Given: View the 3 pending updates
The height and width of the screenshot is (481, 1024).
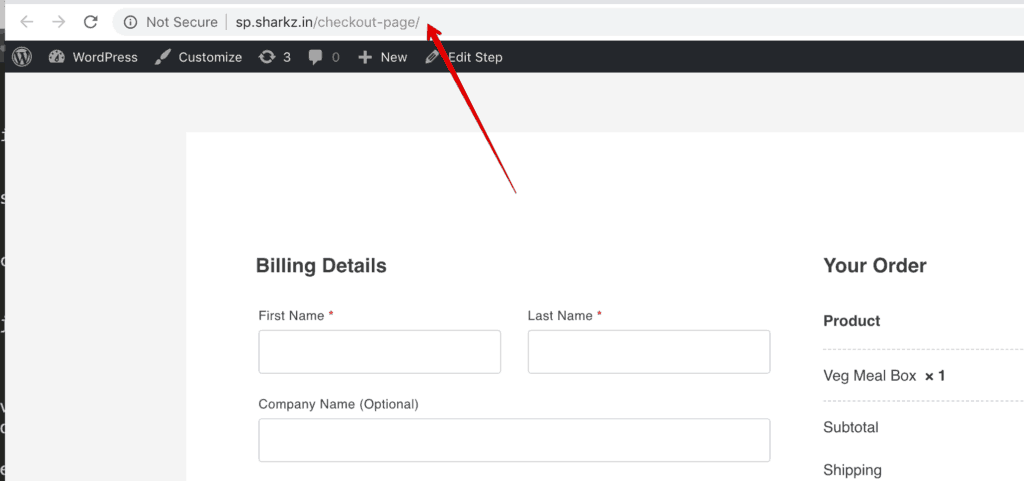Looking at the screenshot, I should tap(274, 57).
